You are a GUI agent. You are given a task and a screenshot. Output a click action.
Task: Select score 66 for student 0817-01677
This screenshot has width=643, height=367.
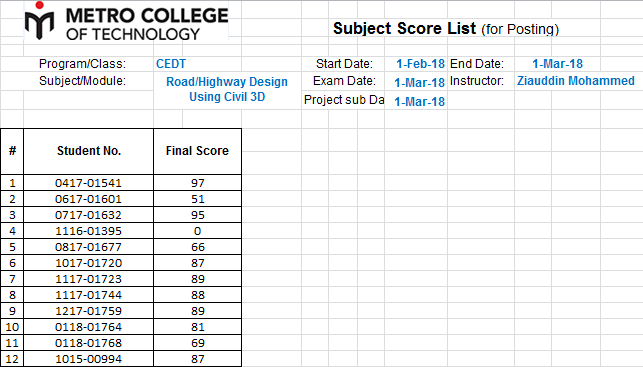coord(197,247)
